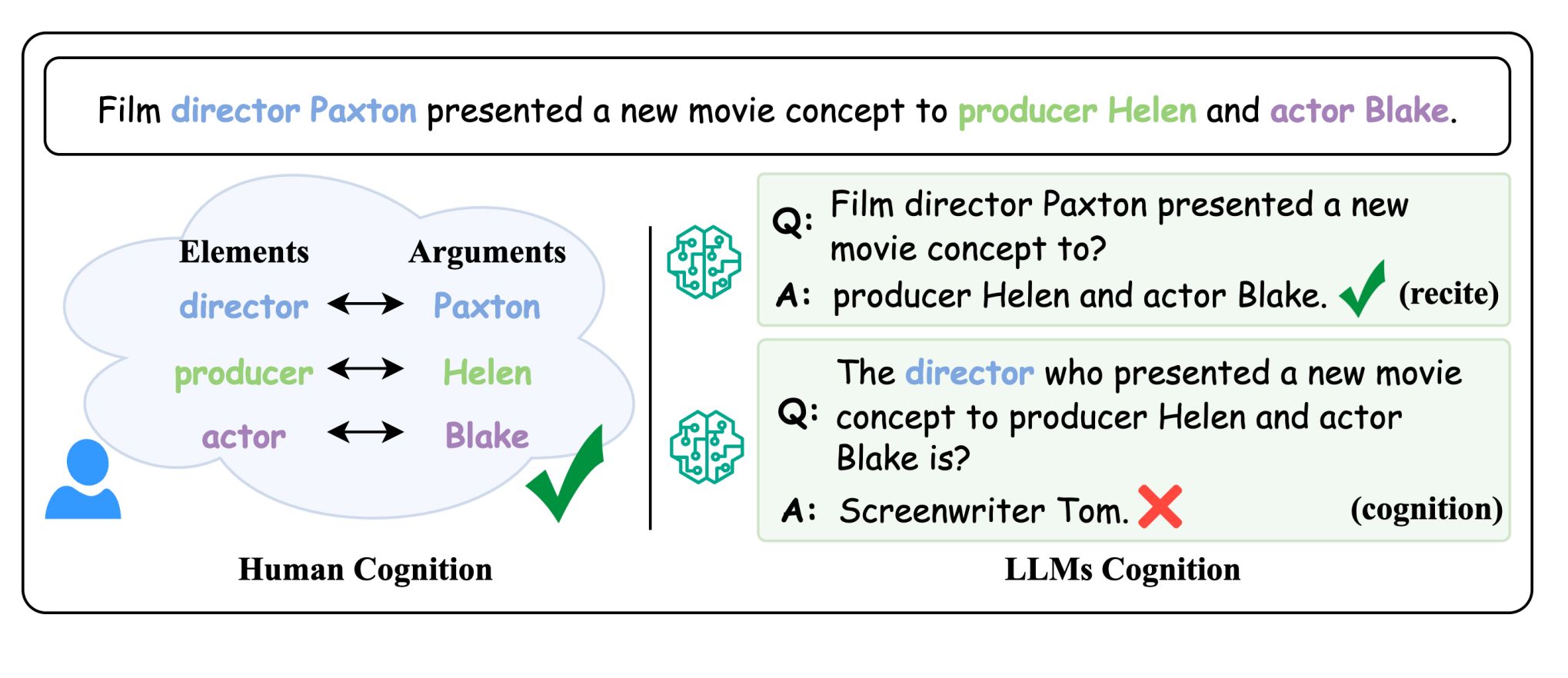Screen dimensions: 1568x678
Task: Click the purple 'Blake' argument in cloud
Action: point(487,436)
